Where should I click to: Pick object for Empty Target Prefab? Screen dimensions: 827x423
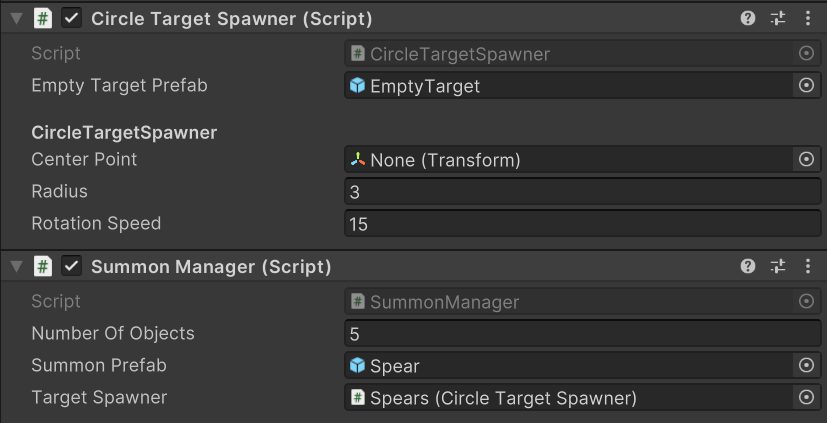[x=806, y=86]
